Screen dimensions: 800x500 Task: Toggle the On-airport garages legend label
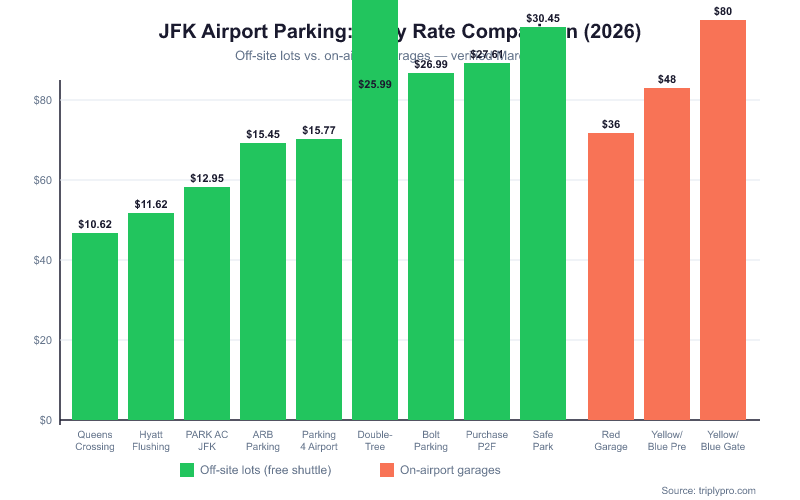[450, 469]
